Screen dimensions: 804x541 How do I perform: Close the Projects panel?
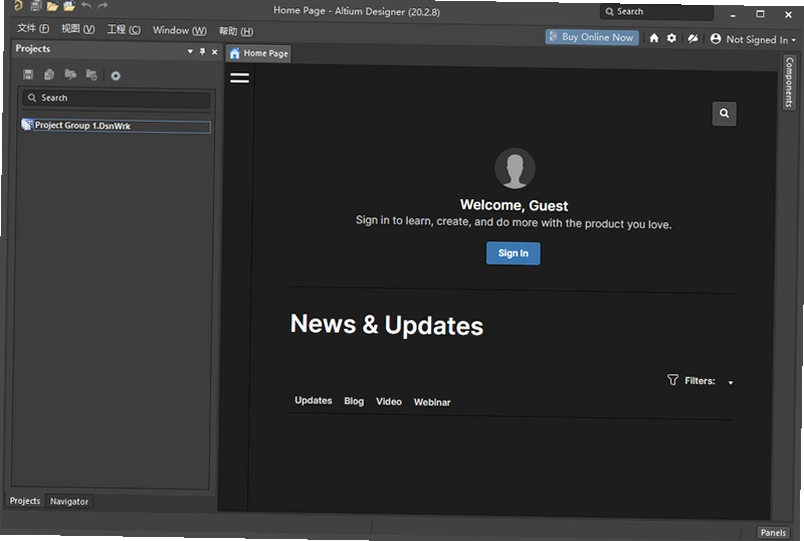[214, 52]
